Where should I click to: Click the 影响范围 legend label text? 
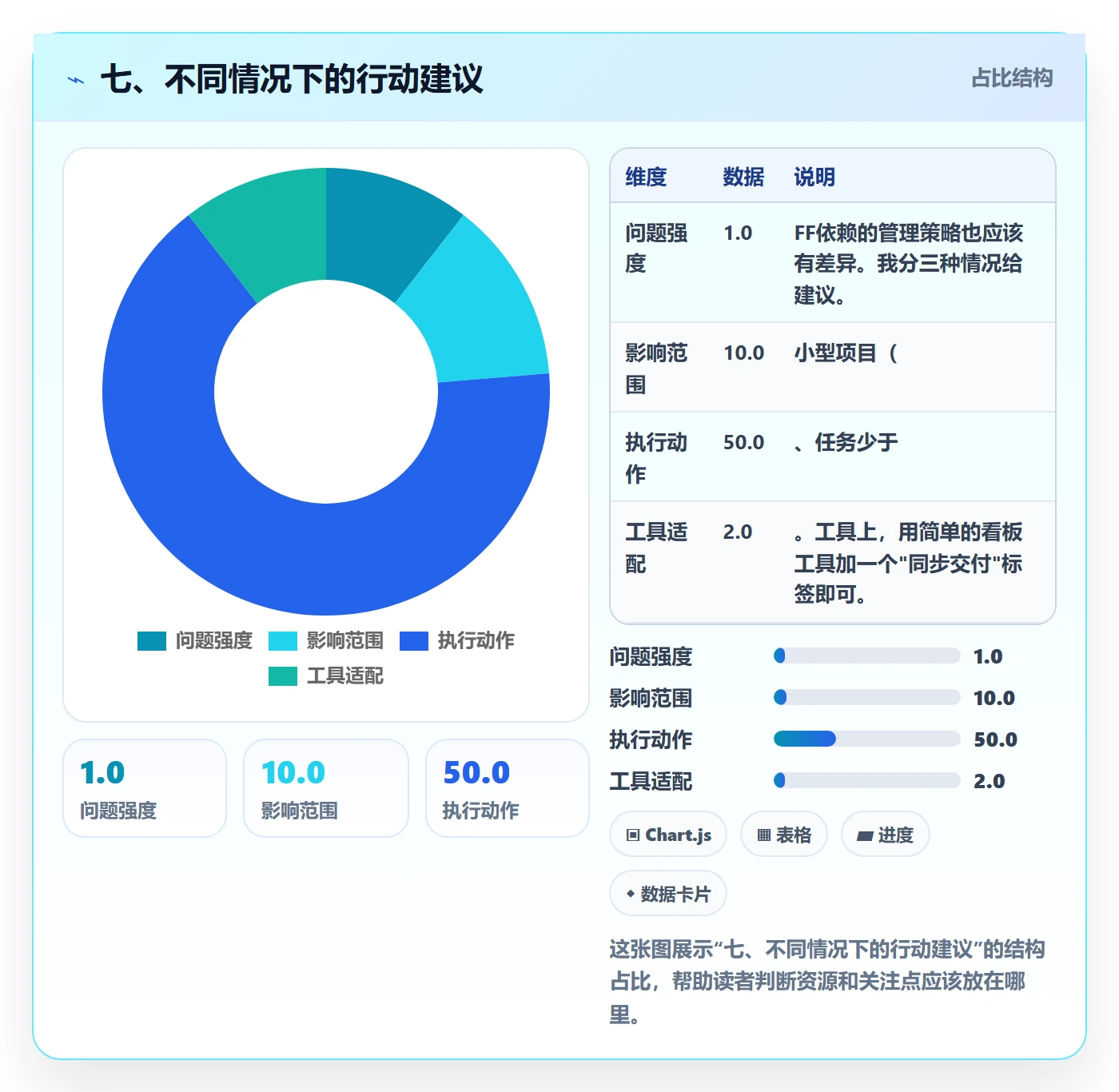345,640
